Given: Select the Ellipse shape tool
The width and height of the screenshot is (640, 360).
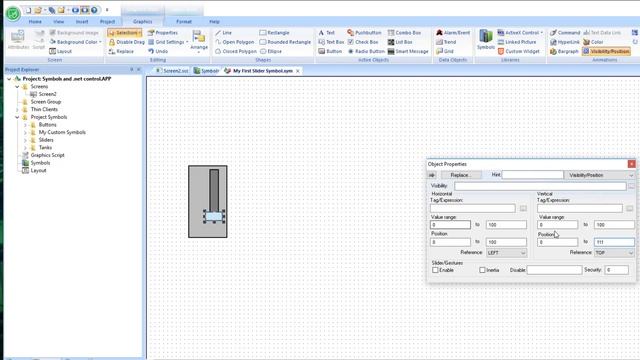Looking at the screenshot, I should (x=271, y=51).
